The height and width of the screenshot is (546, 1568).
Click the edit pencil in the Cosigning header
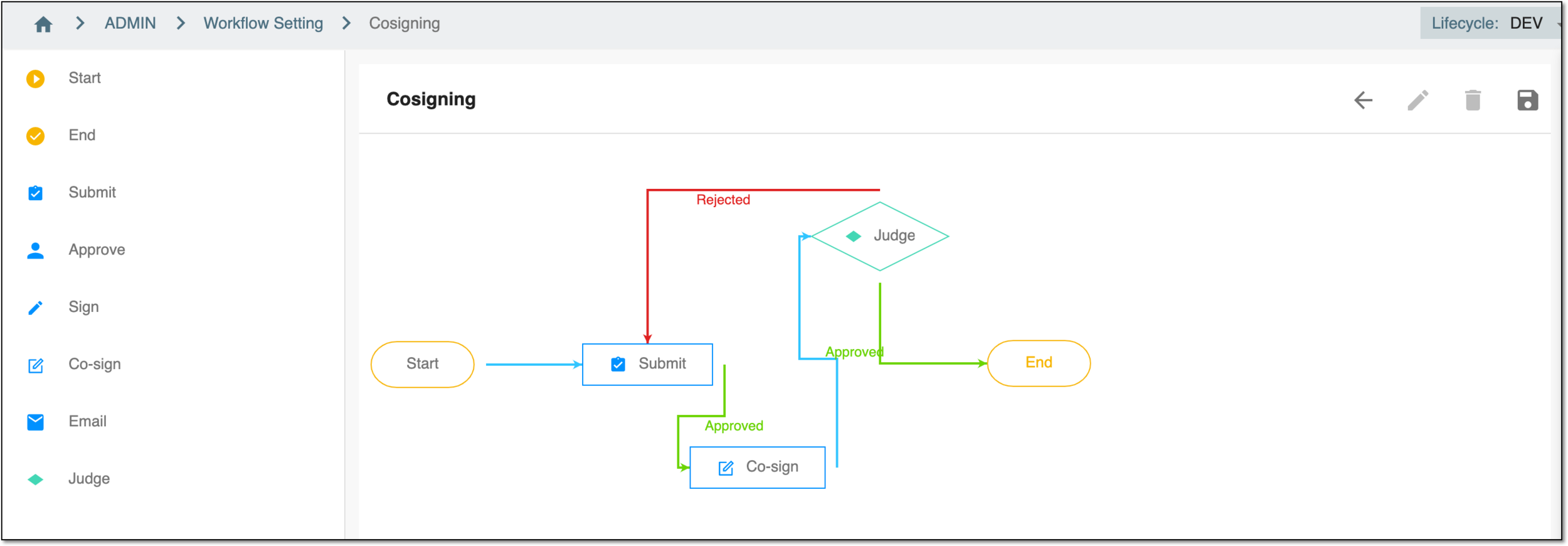1418,100
